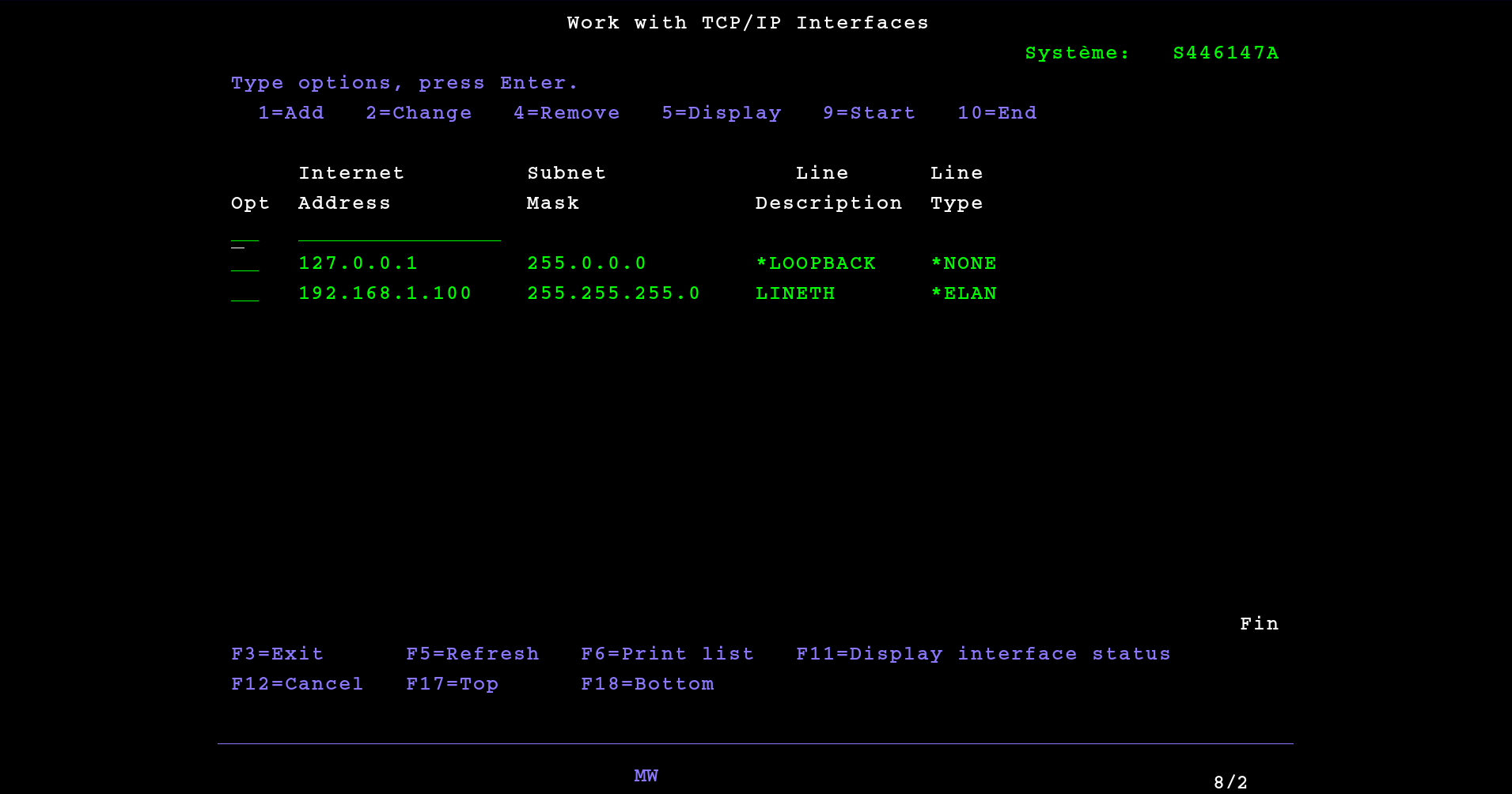Screen dimensions: 1512x794
Task: Click the 10=End option text
Action: pyautogui.click(x=997, y=113)
